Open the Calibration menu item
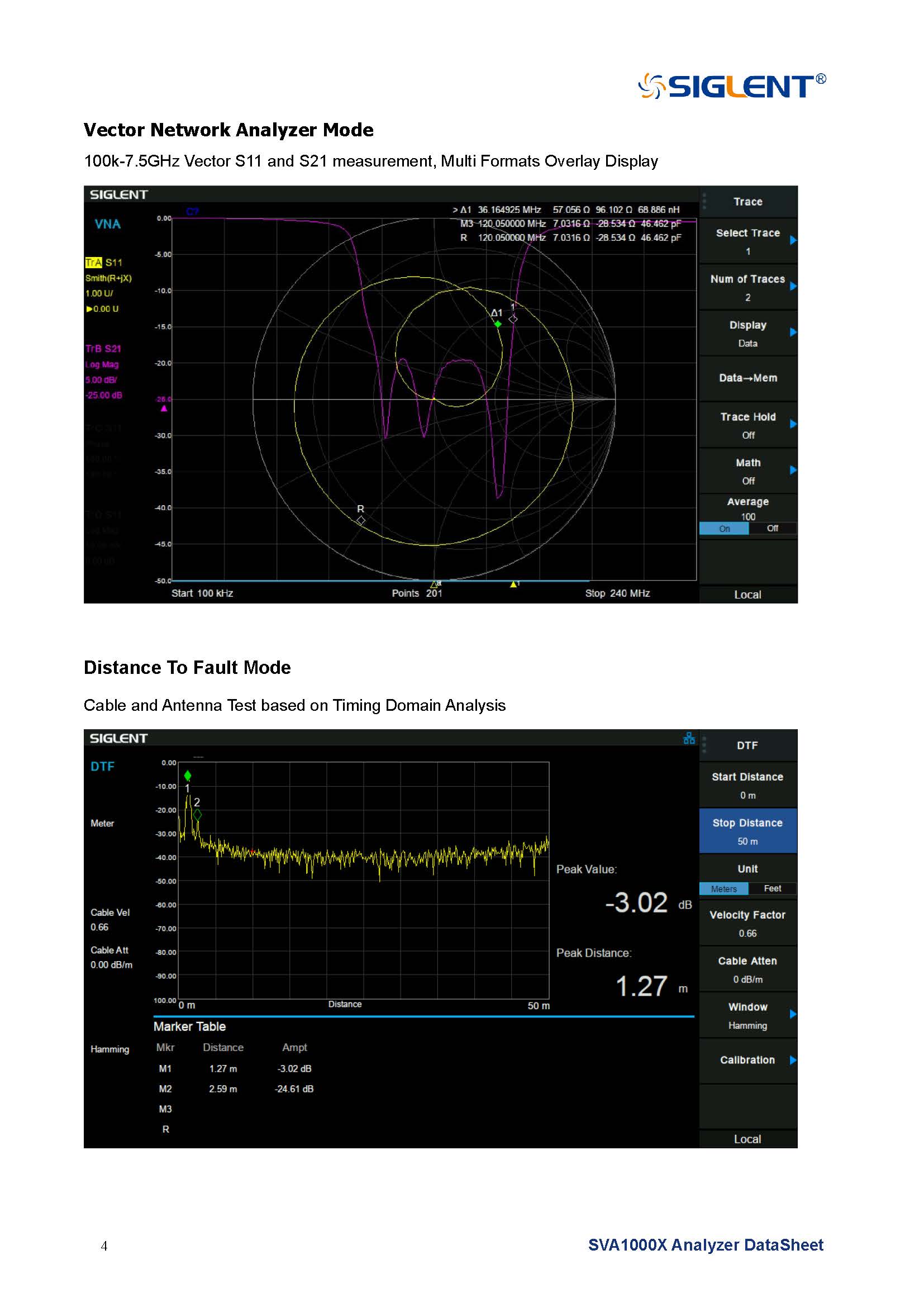This screenshot has width=924, height=1307. [x=747, y=1060]
